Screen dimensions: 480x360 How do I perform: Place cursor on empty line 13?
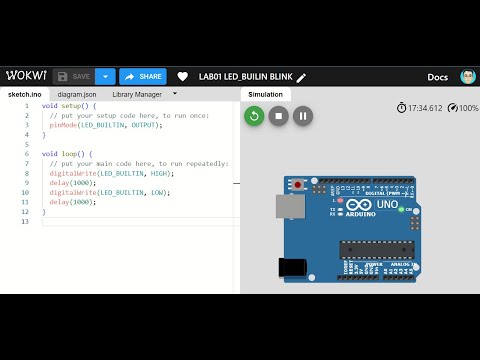coord(140,221)
